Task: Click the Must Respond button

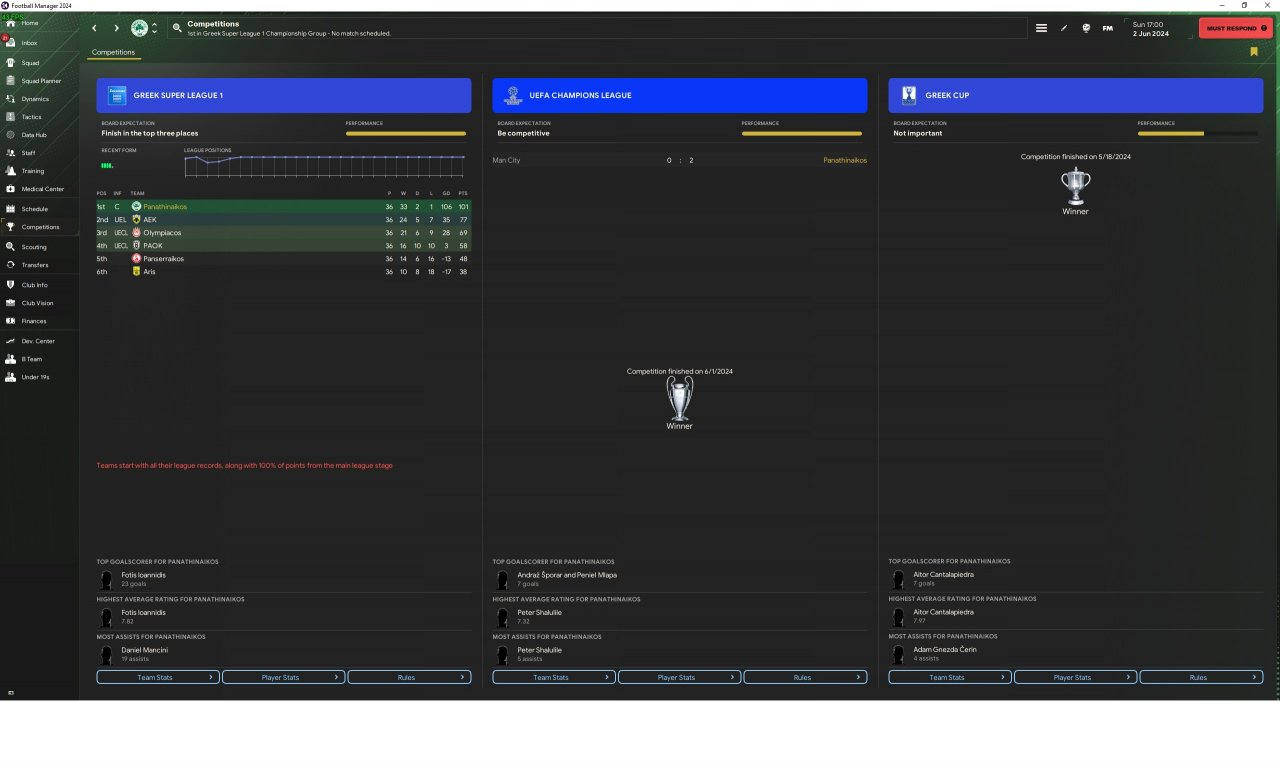Action: tap(1236, 28)
